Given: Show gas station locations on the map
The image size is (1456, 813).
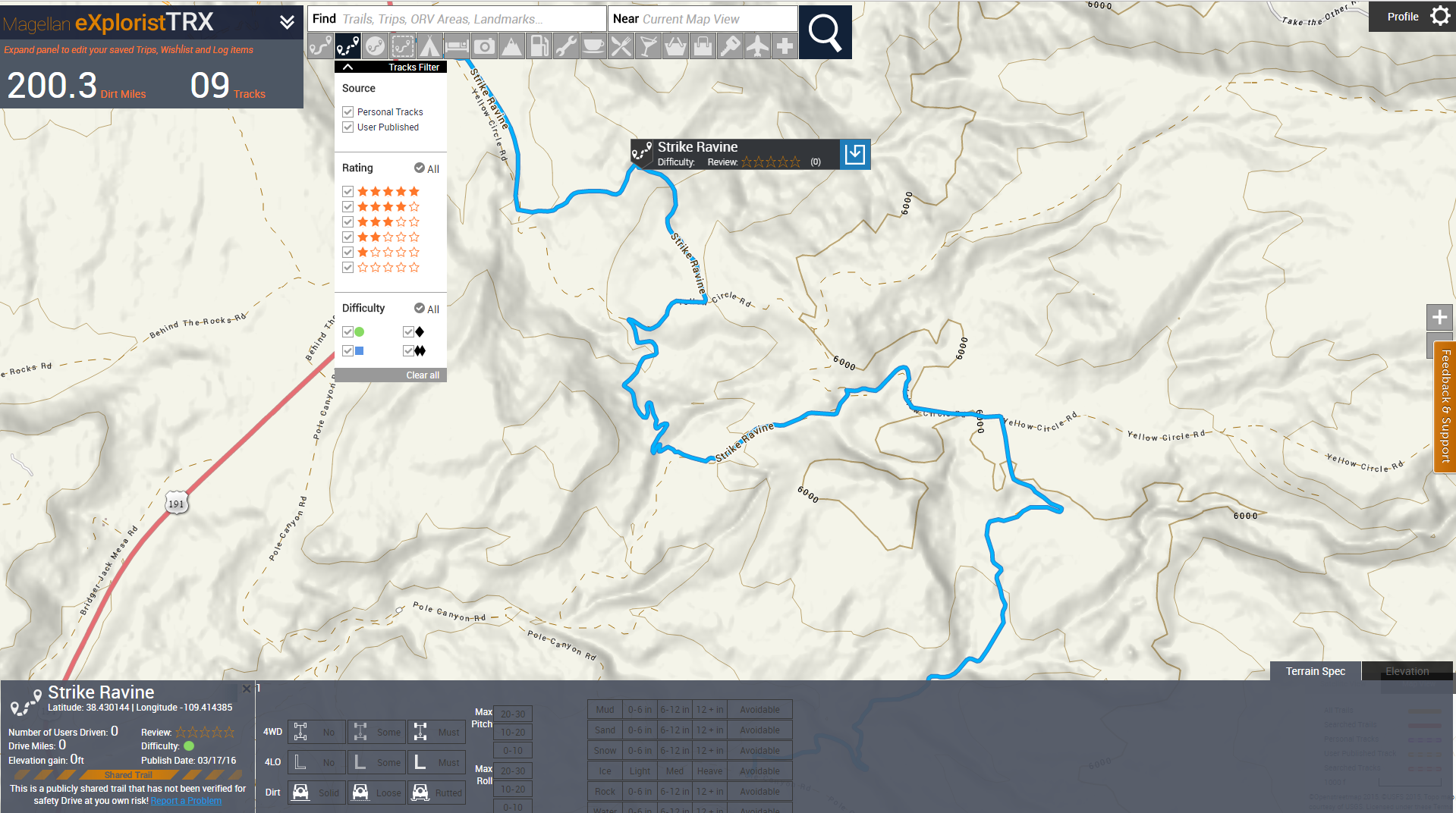Looking at the screenshot, I should point(539,46).
